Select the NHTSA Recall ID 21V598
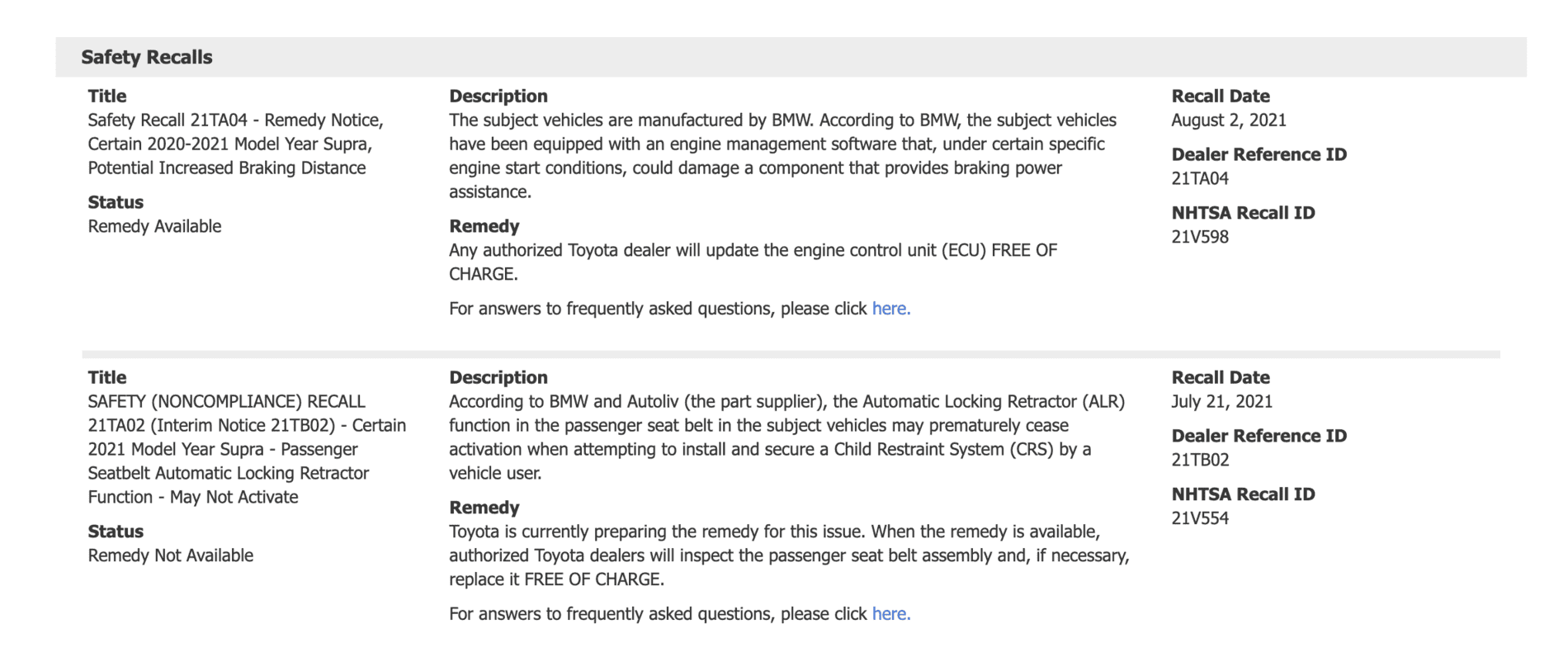 click(x=1200, y=237)
